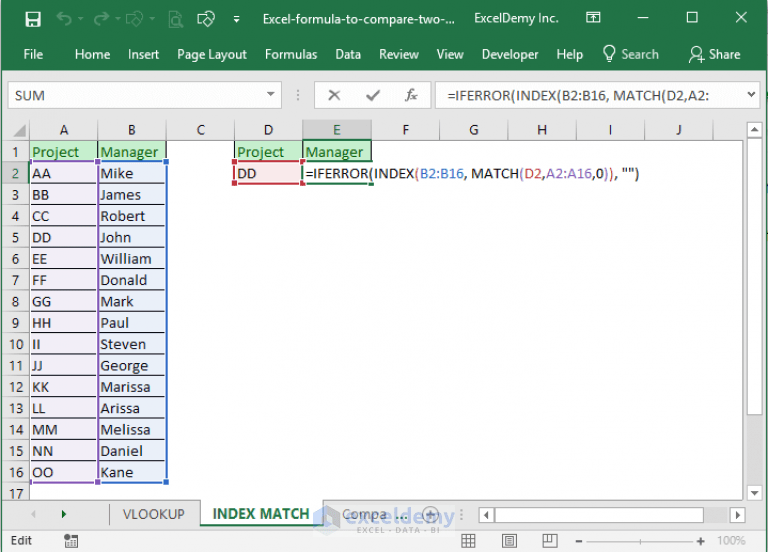Click cell A16 containing OO
Viewport: 768px width, 552px height.
tap(64, 472)
